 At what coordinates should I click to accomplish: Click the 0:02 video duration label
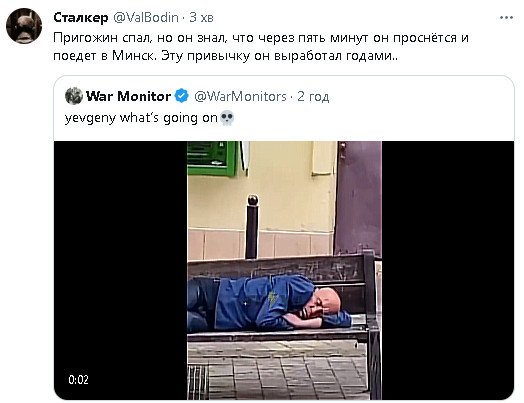[x=78, y=380]
